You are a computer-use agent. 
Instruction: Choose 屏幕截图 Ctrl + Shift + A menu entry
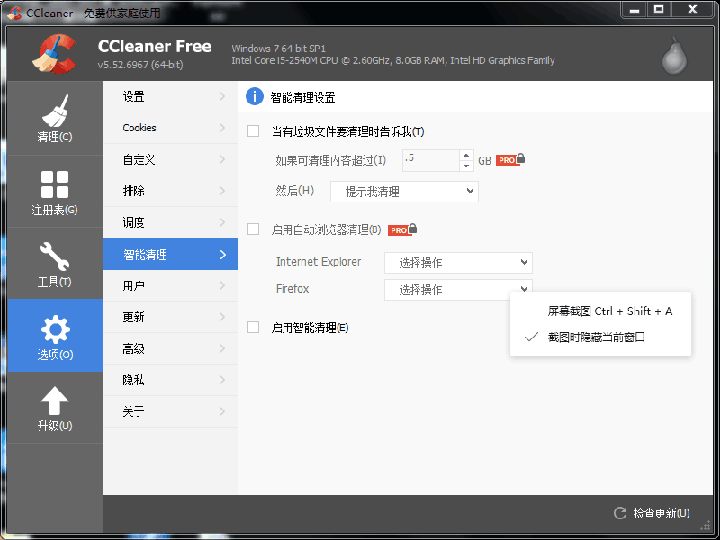click(600, 311)
